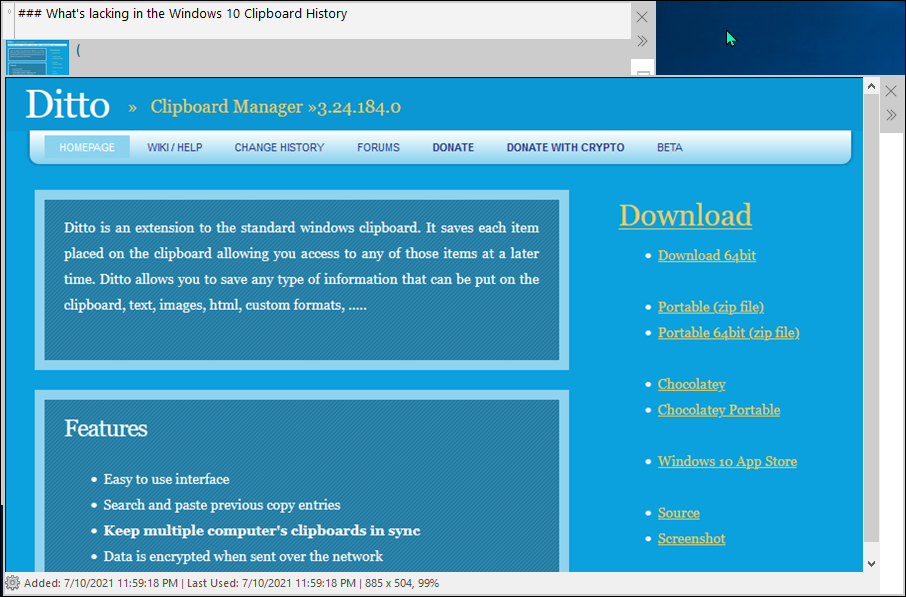
Task: Click scrollbar up arrow in preview
Action: (871, 87)
